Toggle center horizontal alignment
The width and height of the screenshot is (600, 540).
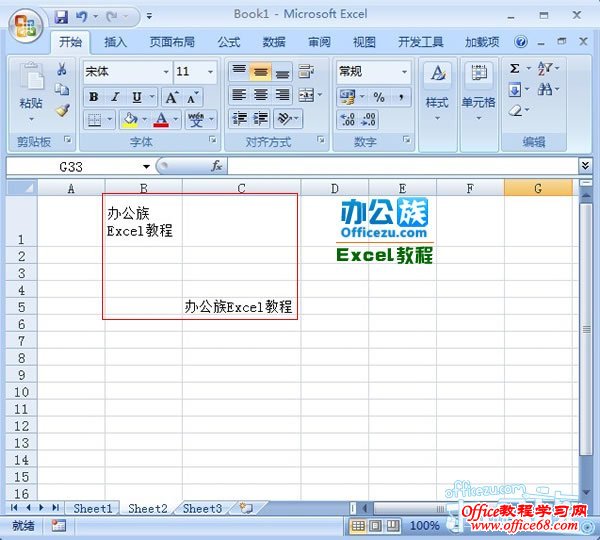(x=261, y=95)
